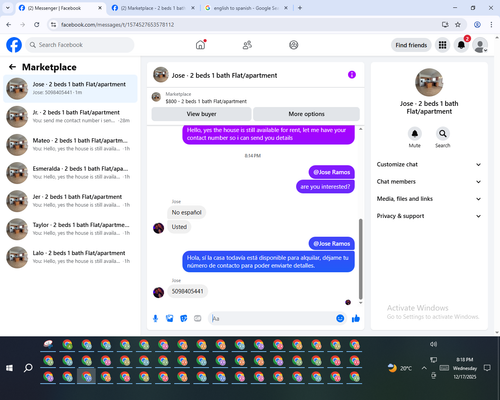This screenshot has width=500, height=400.
Task: Bookmark page with star icon
Action: point(458,25)
